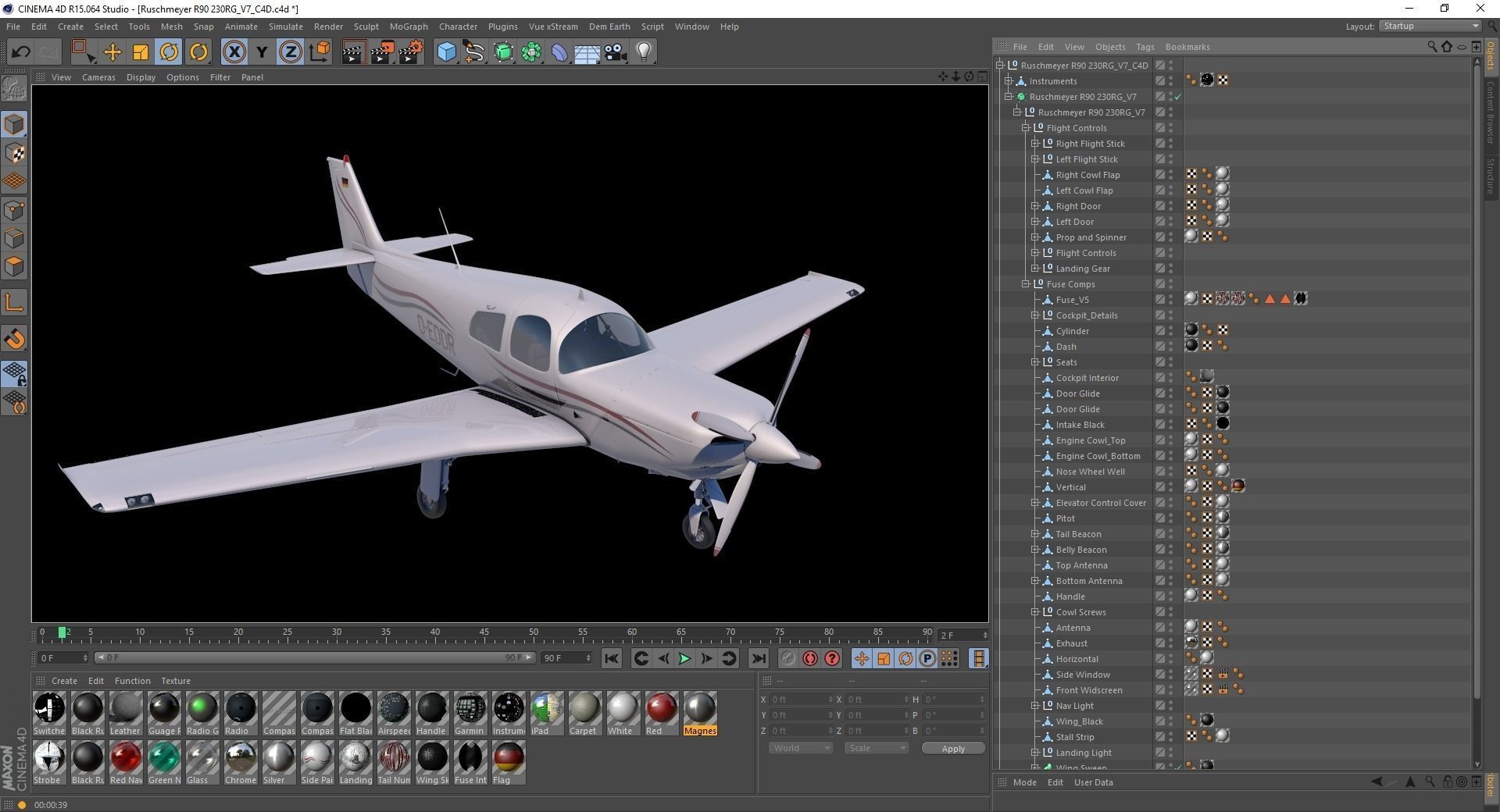Collapse the Fuse Comps group
Viewport: 1500px width, 812px height.
pos(1026,284)
